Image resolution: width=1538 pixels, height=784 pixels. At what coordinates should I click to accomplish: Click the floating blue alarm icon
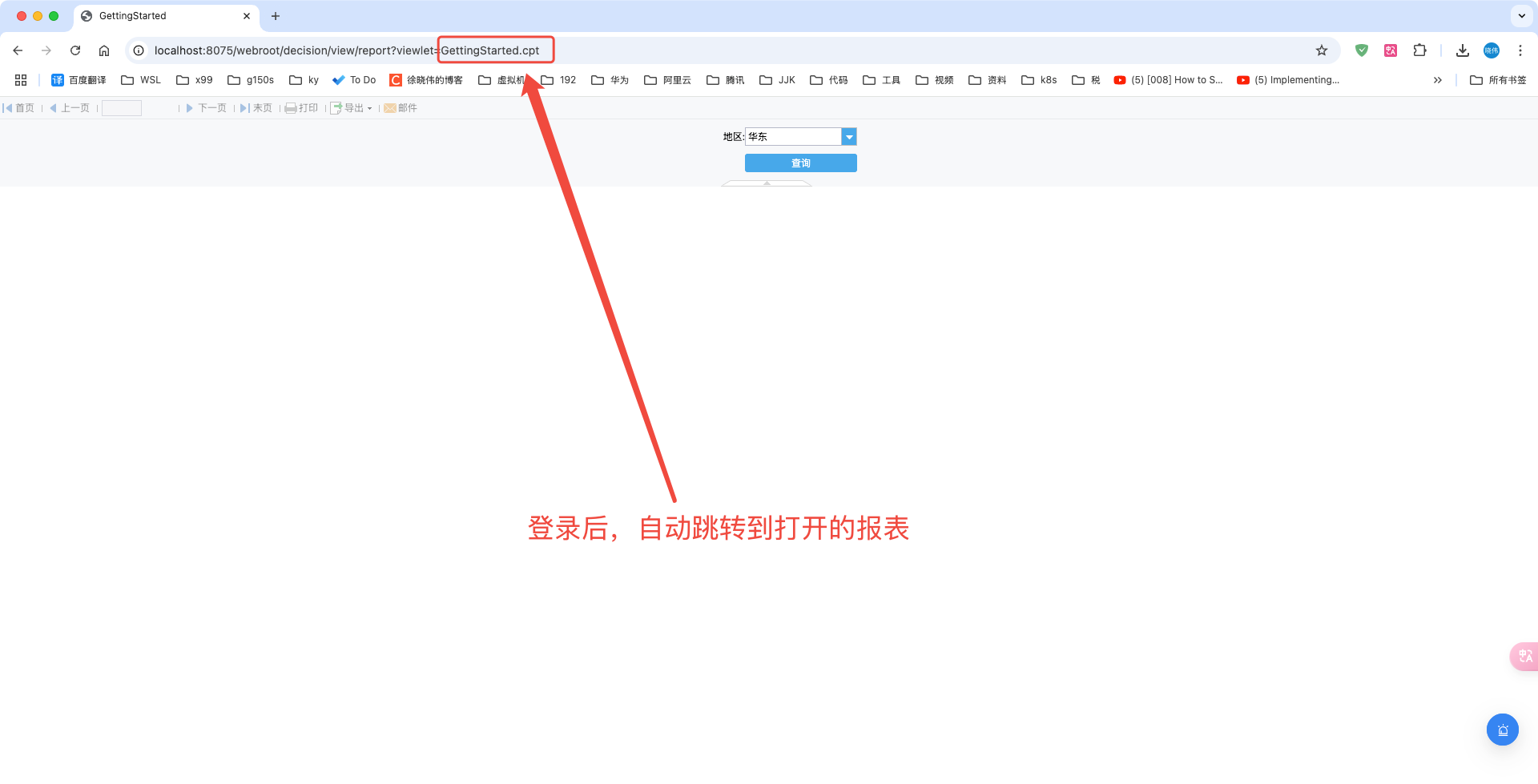pos(1503,730)
